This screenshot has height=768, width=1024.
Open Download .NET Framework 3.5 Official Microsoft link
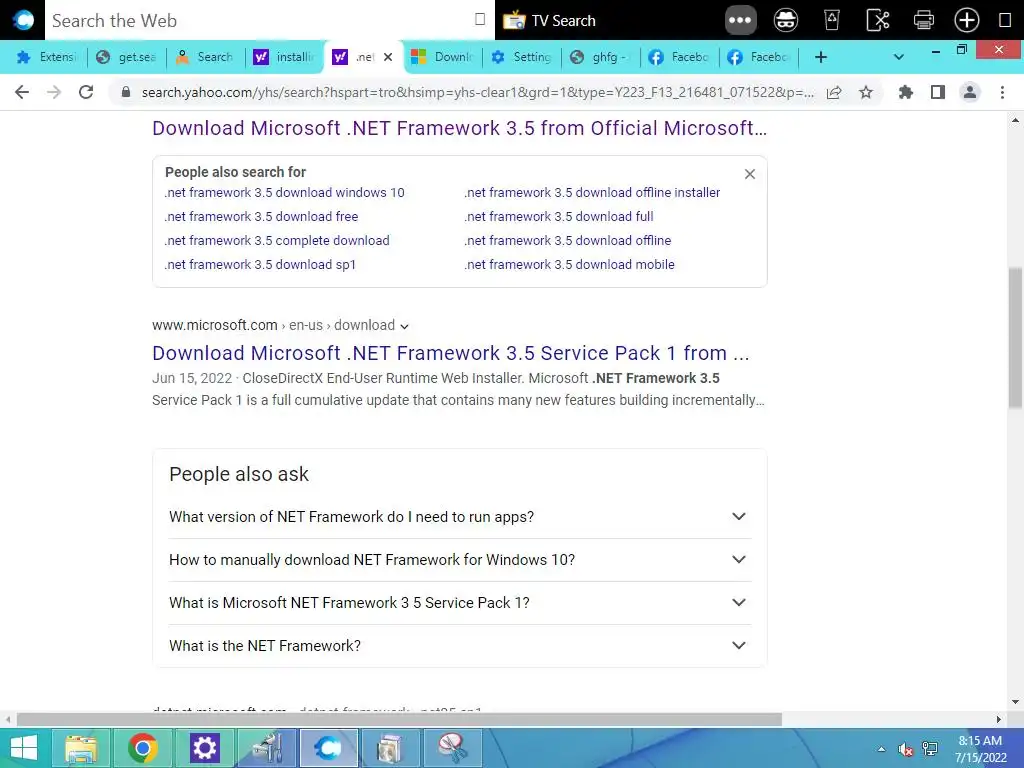click(459, 128)
